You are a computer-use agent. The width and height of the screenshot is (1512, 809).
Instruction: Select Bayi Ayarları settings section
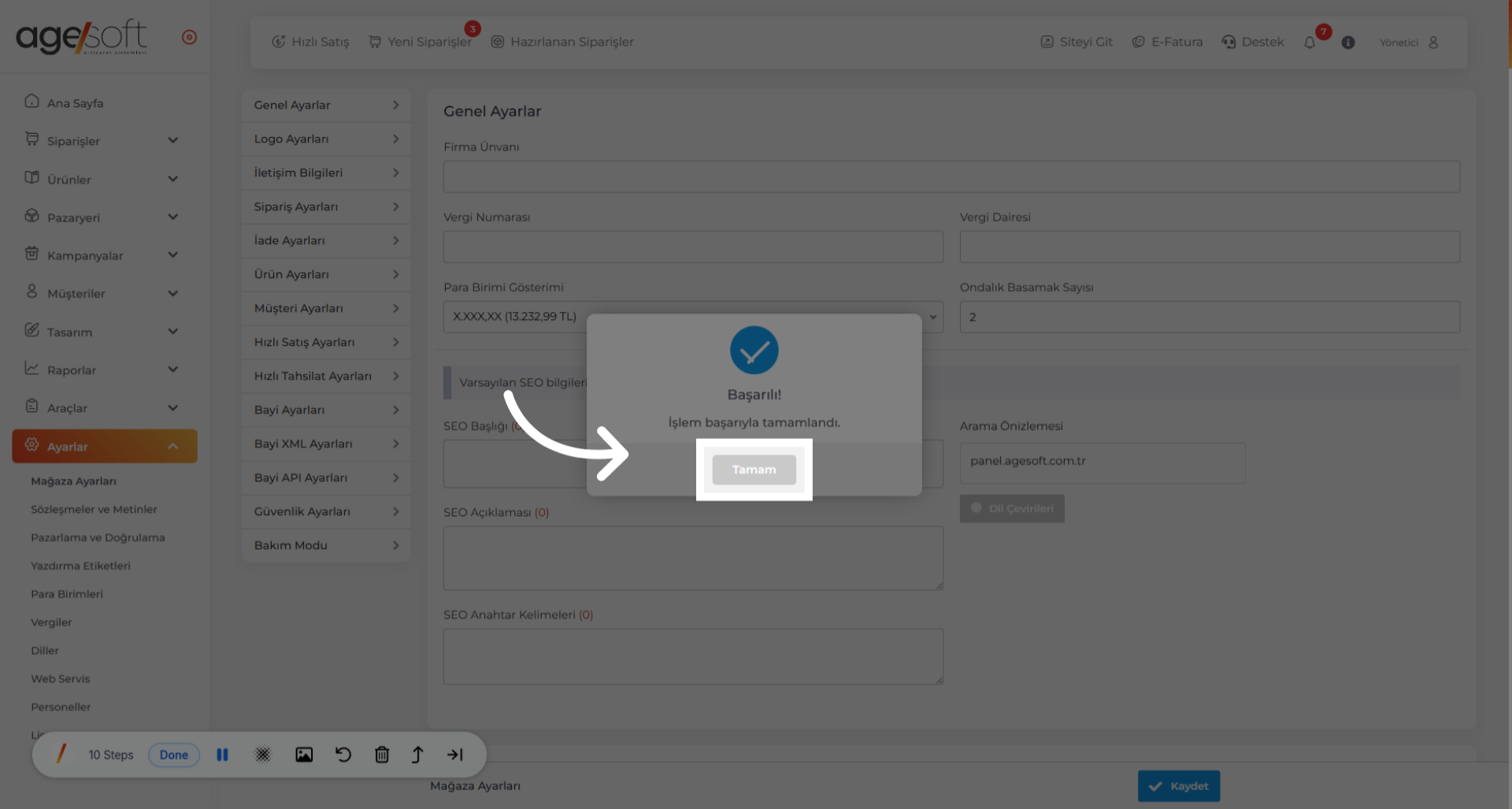[x=326, y=410]
